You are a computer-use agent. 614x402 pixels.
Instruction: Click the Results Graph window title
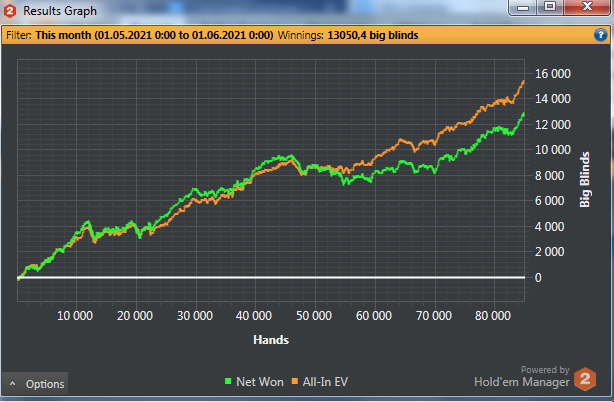[60, 11]
